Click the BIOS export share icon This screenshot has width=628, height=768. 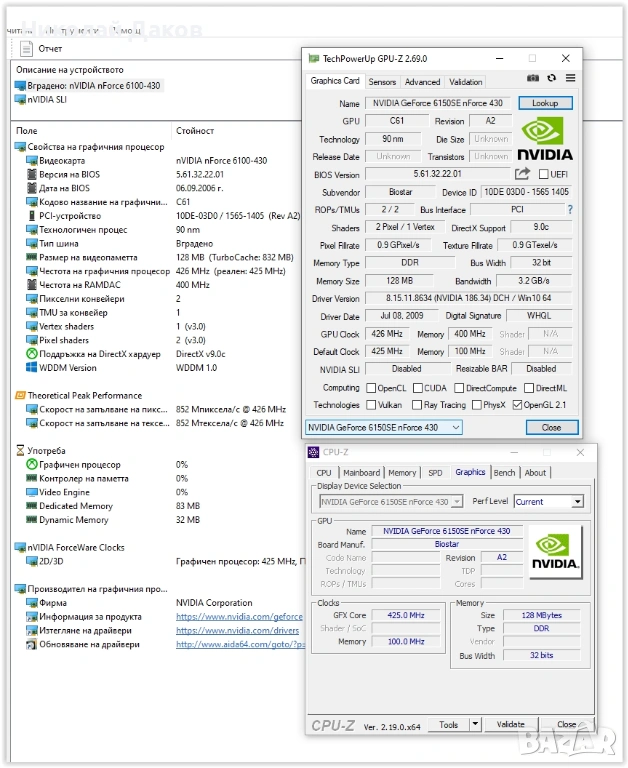[522, 174]
